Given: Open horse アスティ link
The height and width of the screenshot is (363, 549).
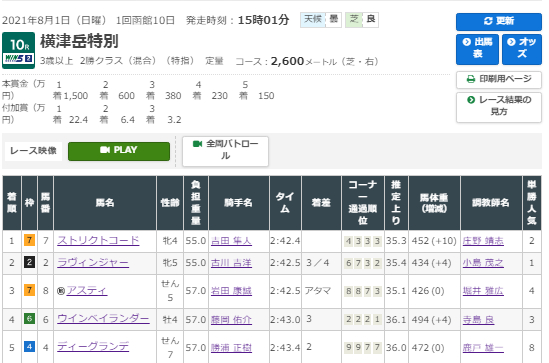Looking at the screenshot, I should pos(87,291).
